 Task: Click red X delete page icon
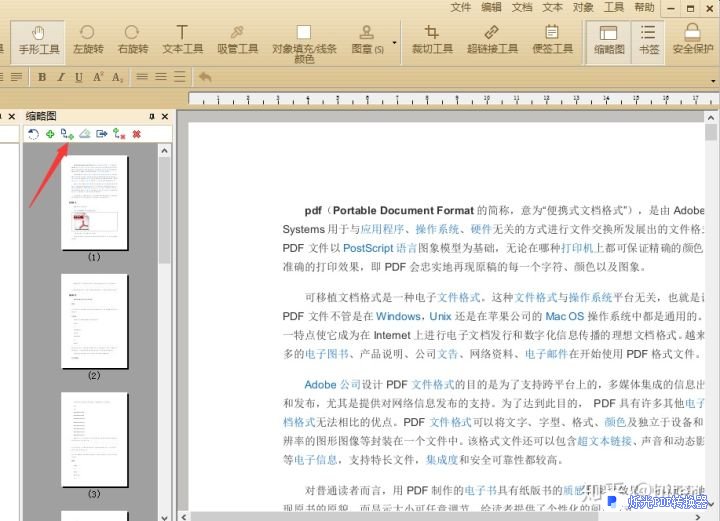[136, 134]
